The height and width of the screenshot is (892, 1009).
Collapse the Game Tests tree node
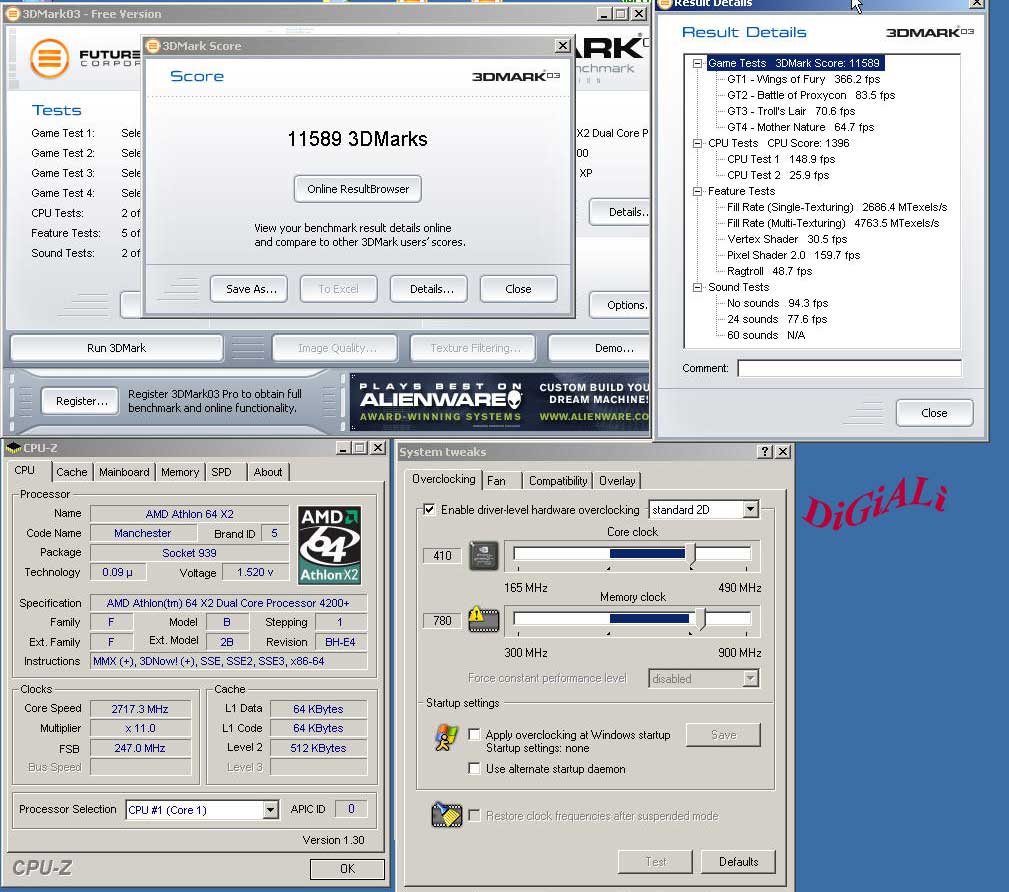tap(697, 63)
